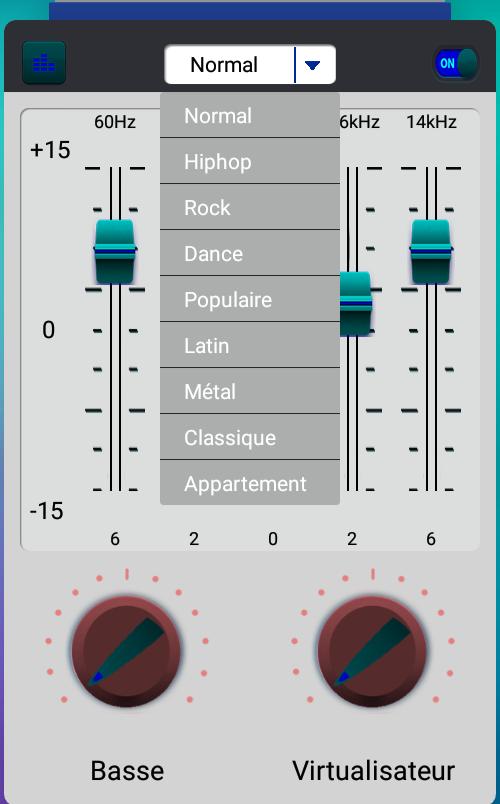Click the Virtualisateur knob

click(372, 651)
